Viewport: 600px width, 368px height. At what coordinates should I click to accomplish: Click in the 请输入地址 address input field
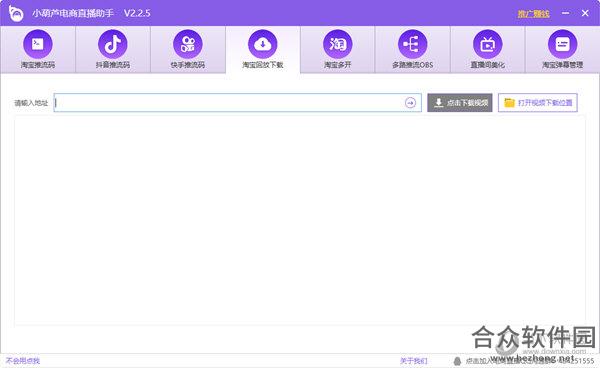click(x=237, y=103)
